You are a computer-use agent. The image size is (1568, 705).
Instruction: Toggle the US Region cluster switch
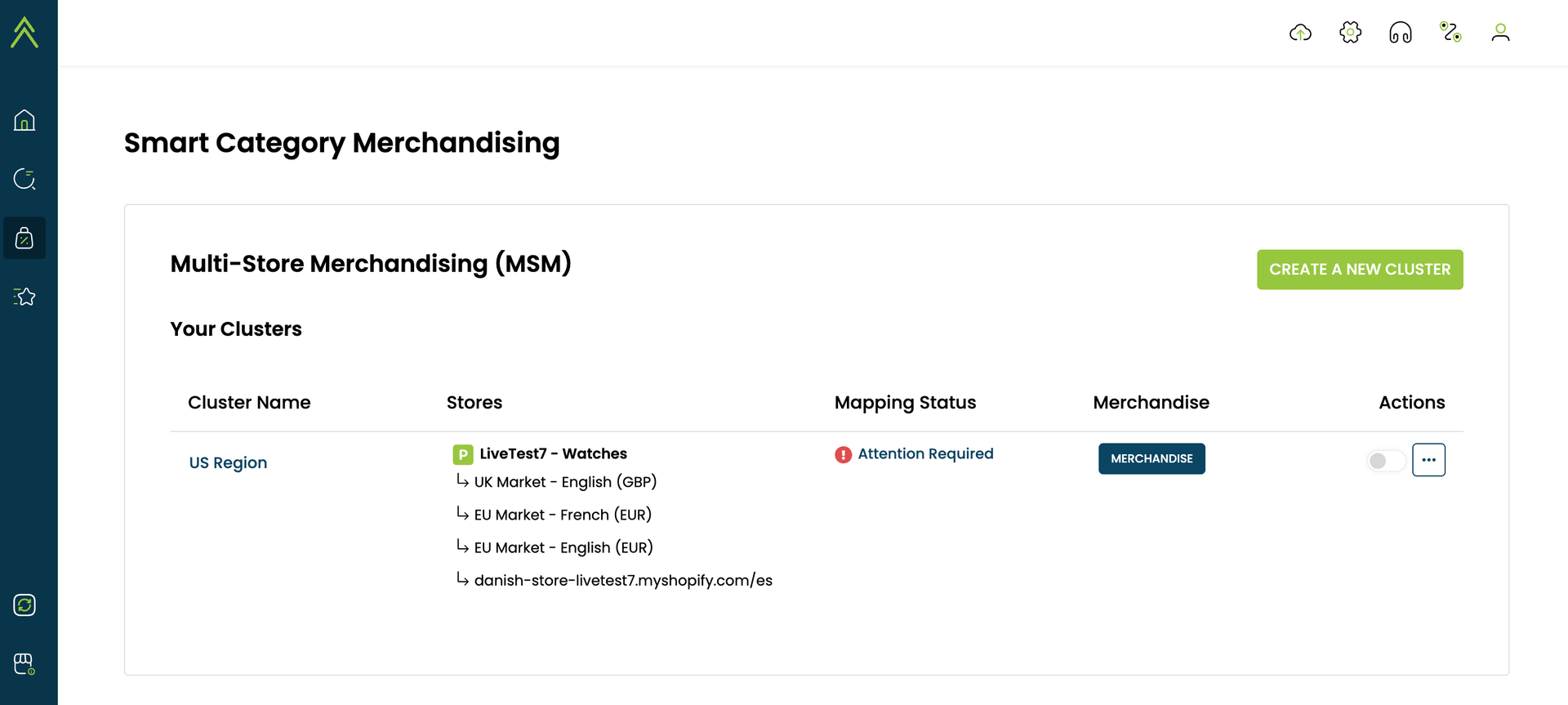pos(1386,461)
